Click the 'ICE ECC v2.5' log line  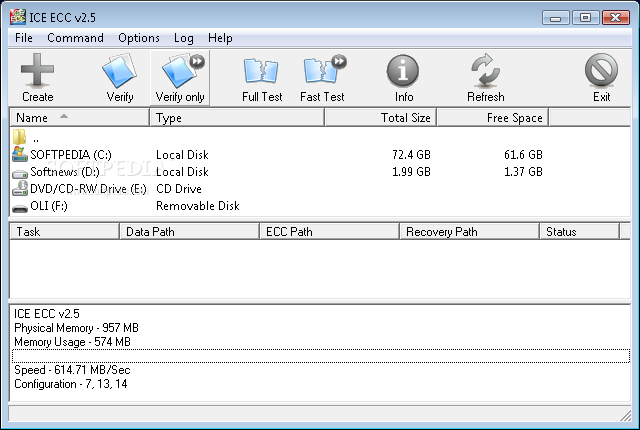47,313
